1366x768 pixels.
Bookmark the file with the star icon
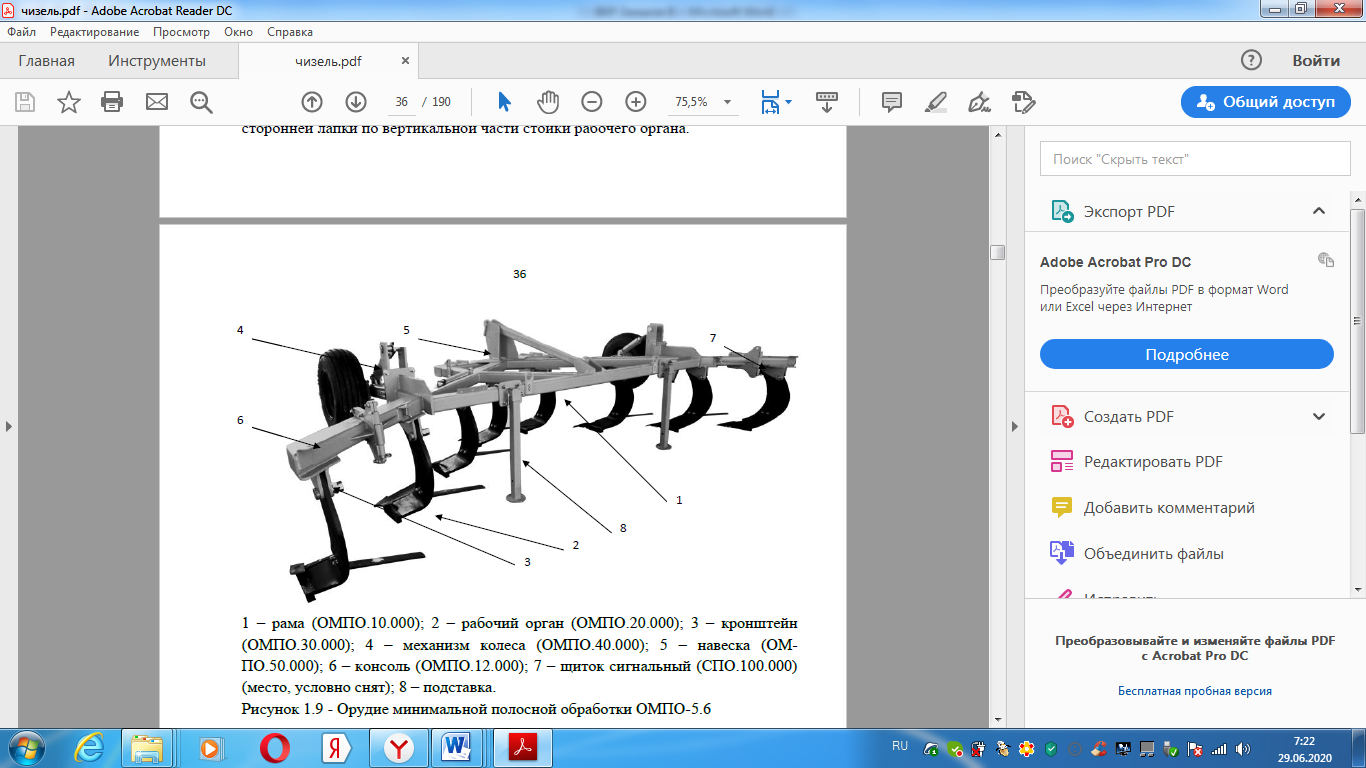coord(69,102)
